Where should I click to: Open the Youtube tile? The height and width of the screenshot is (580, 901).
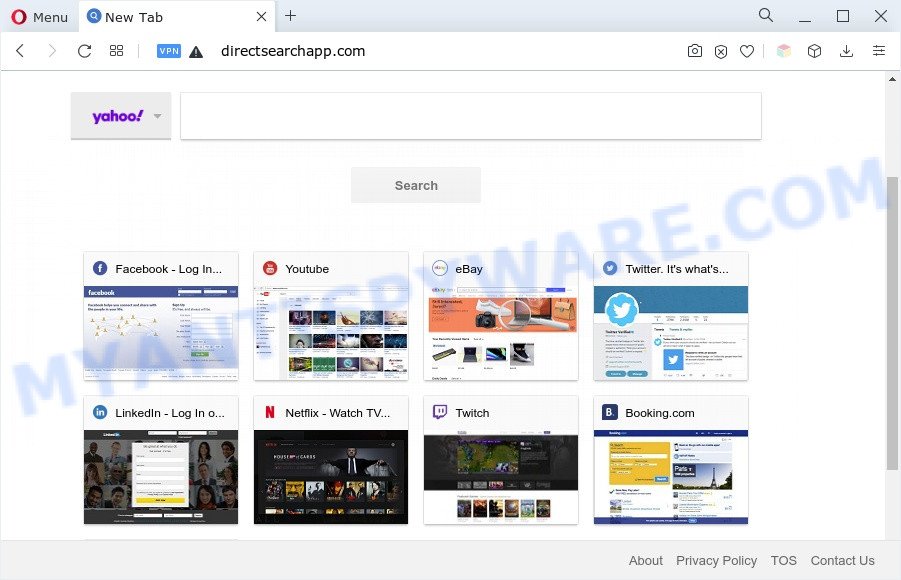click(x=331, y=316)
